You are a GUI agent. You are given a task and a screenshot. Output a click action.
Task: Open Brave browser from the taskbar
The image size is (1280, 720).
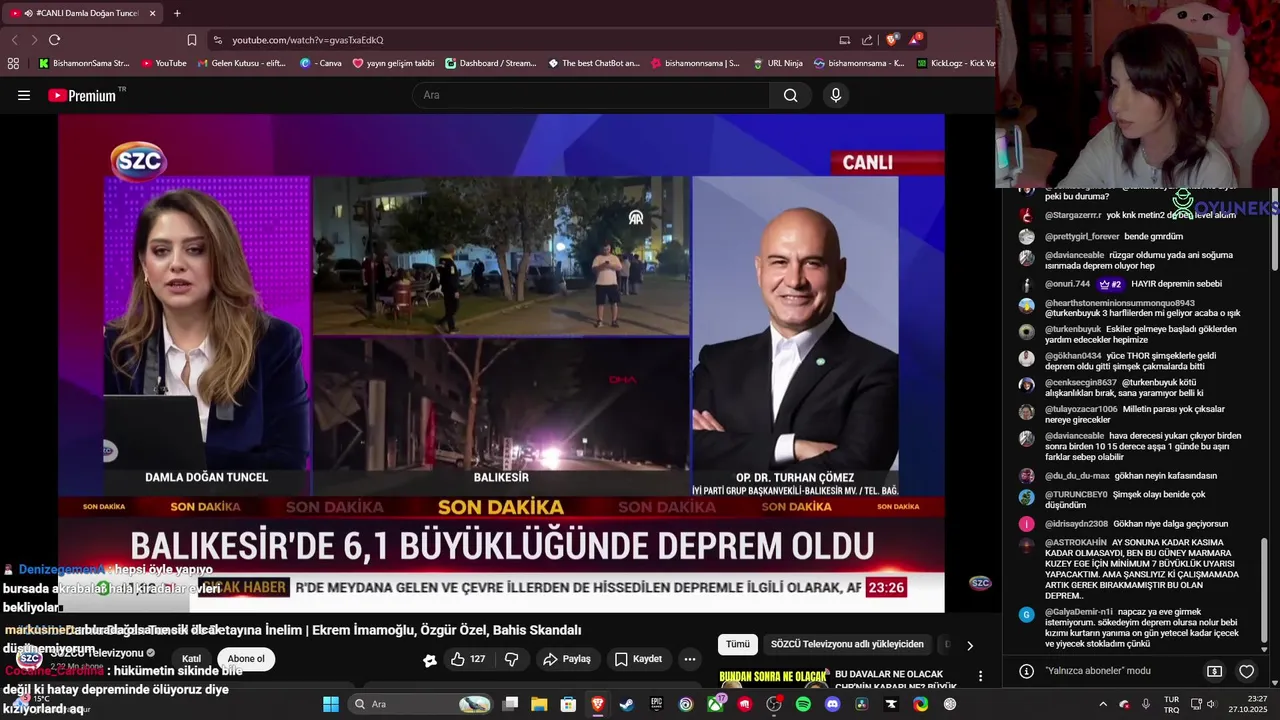tap(598, 704)
